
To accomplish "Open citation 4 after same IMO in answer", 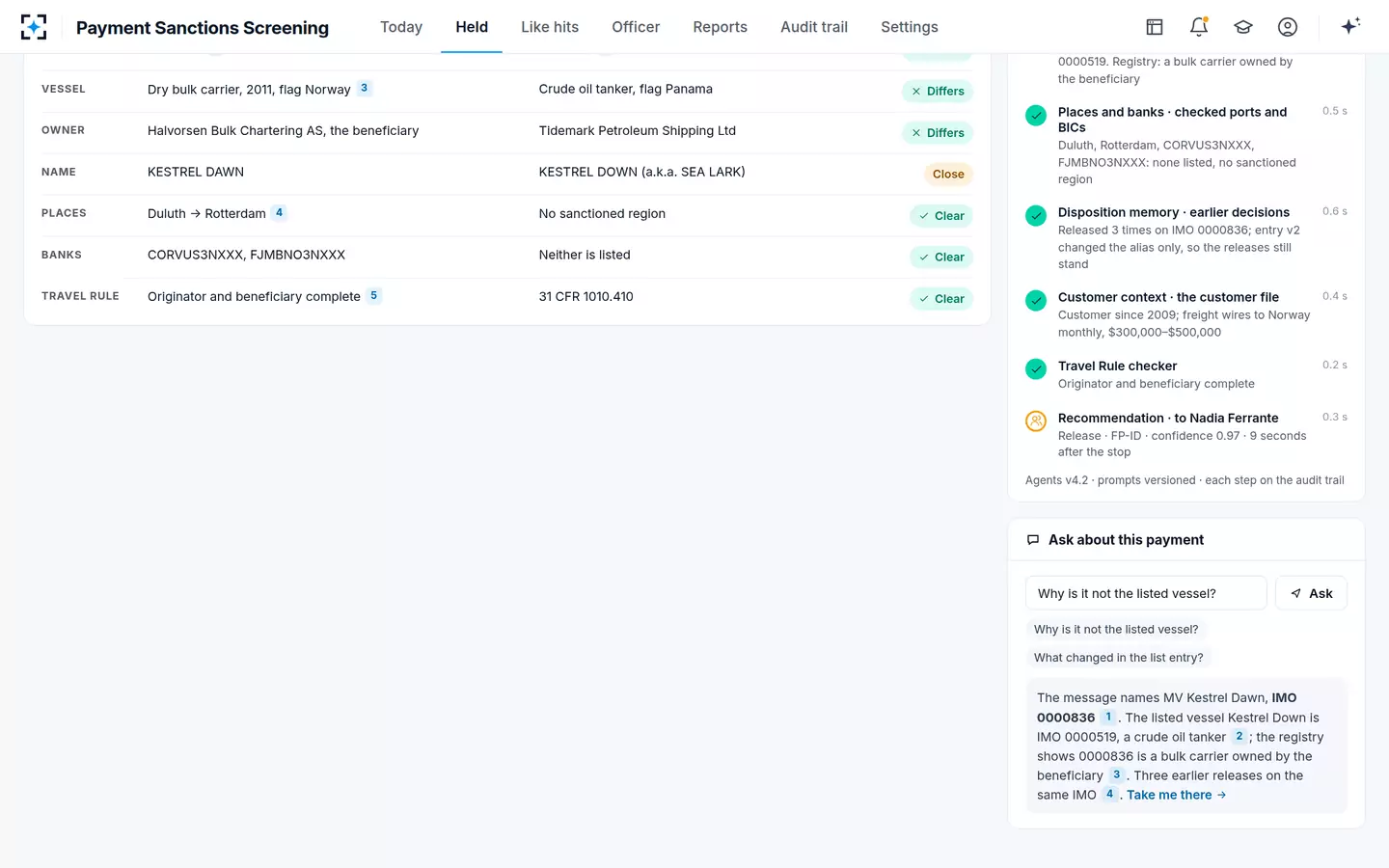I will point(1109,794).
